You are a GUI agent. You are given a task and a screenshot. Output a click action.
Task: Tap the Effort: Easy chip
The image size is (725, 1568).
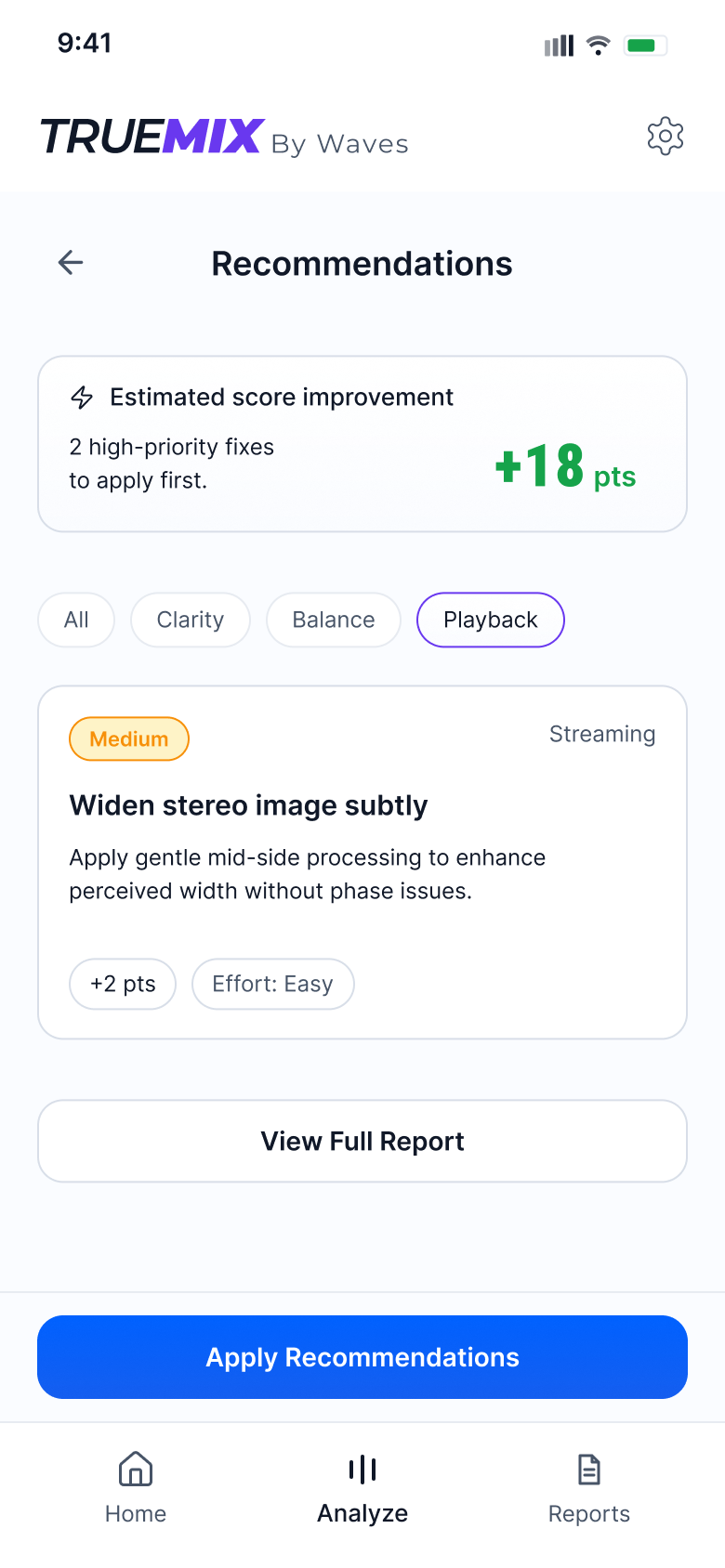coord(272,984)
